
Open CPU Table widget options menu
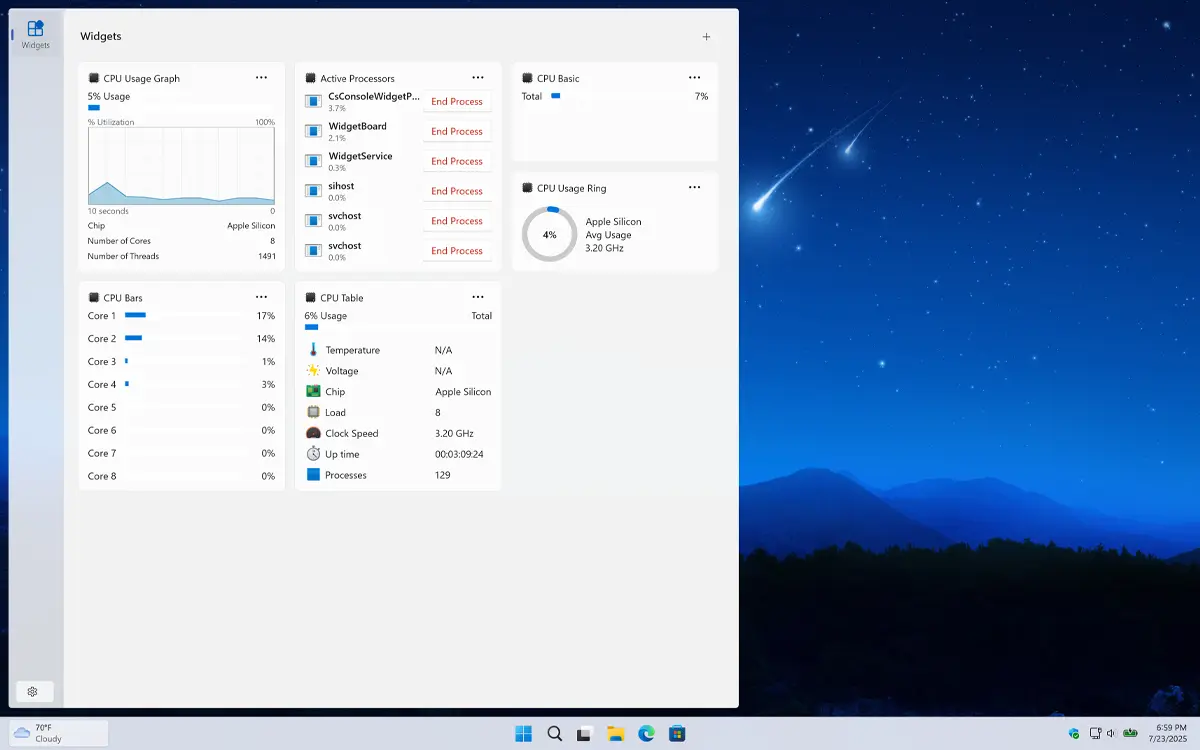(x=478, y=297)
